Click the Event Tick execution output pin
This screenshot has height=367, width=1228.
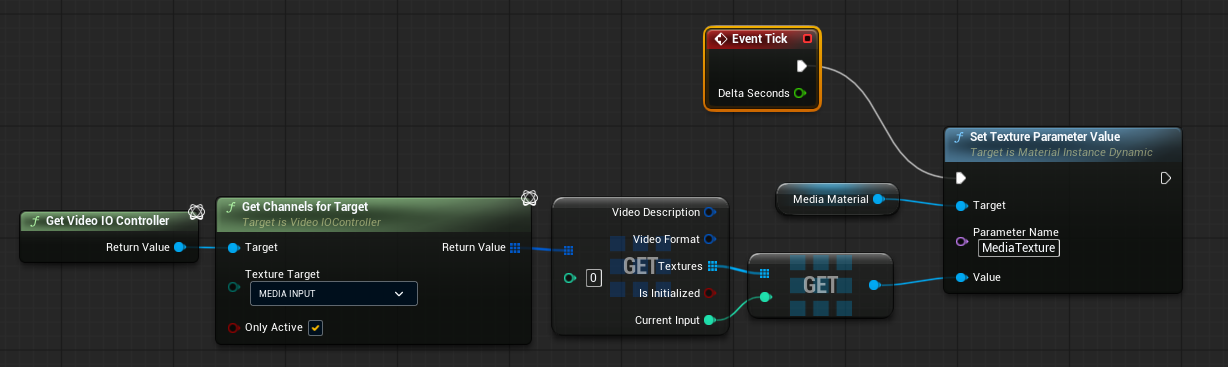(802, 66)
